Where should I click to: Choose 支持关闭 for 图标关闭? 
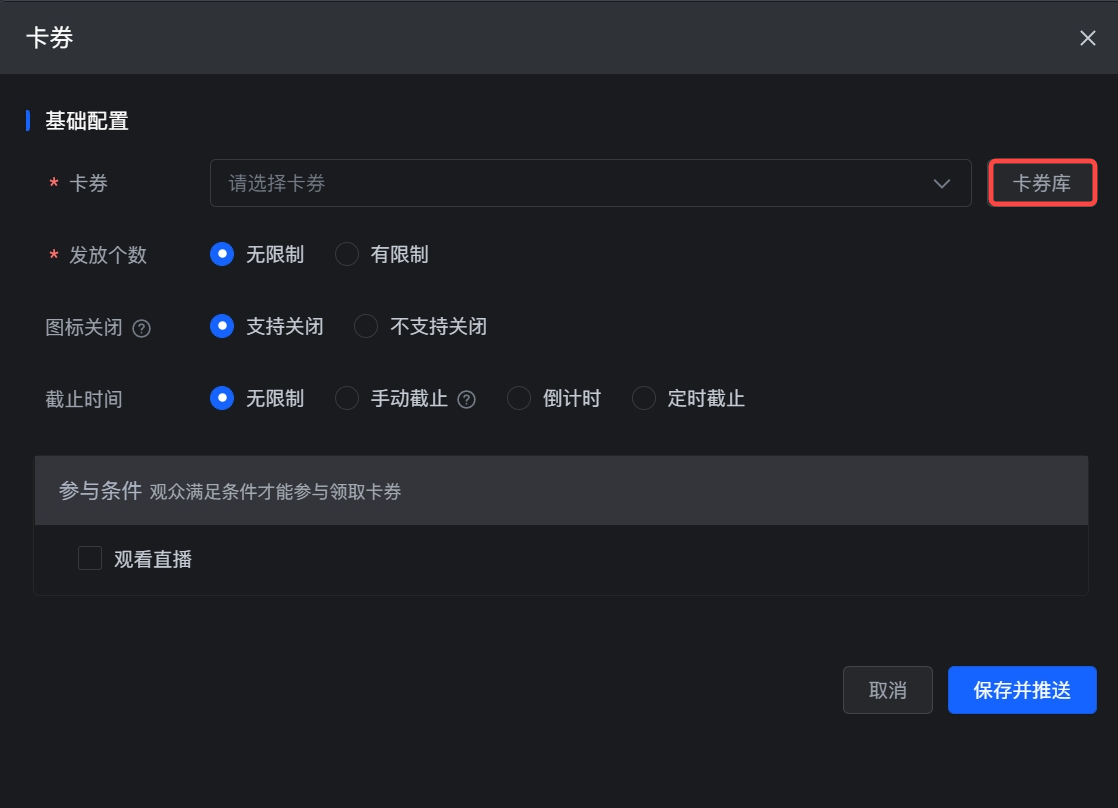coord(222,327)
